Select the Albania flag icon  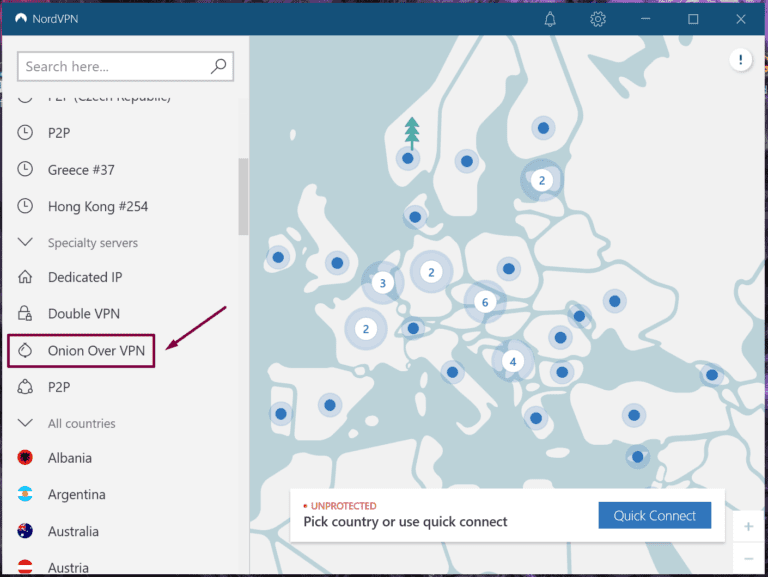26,458
